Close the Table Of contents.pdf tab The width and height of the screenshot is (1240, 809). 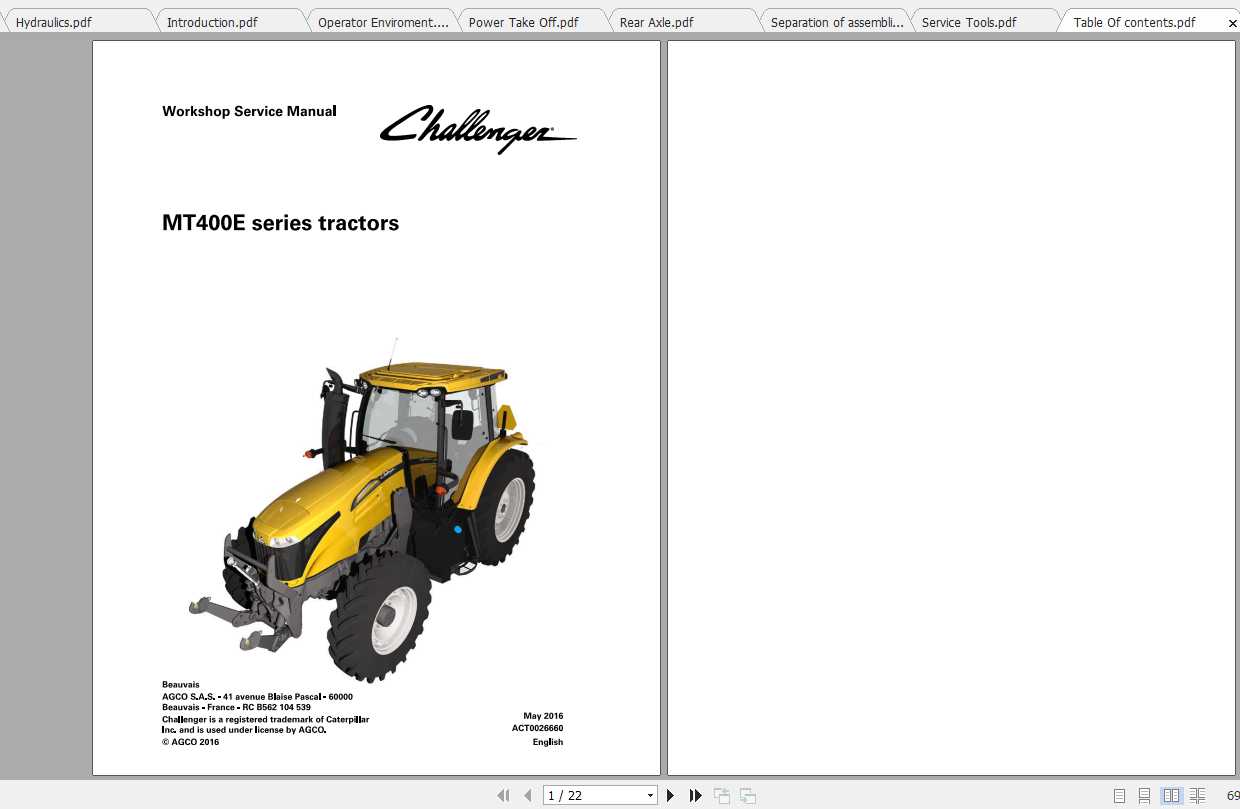click(1232, 23)
